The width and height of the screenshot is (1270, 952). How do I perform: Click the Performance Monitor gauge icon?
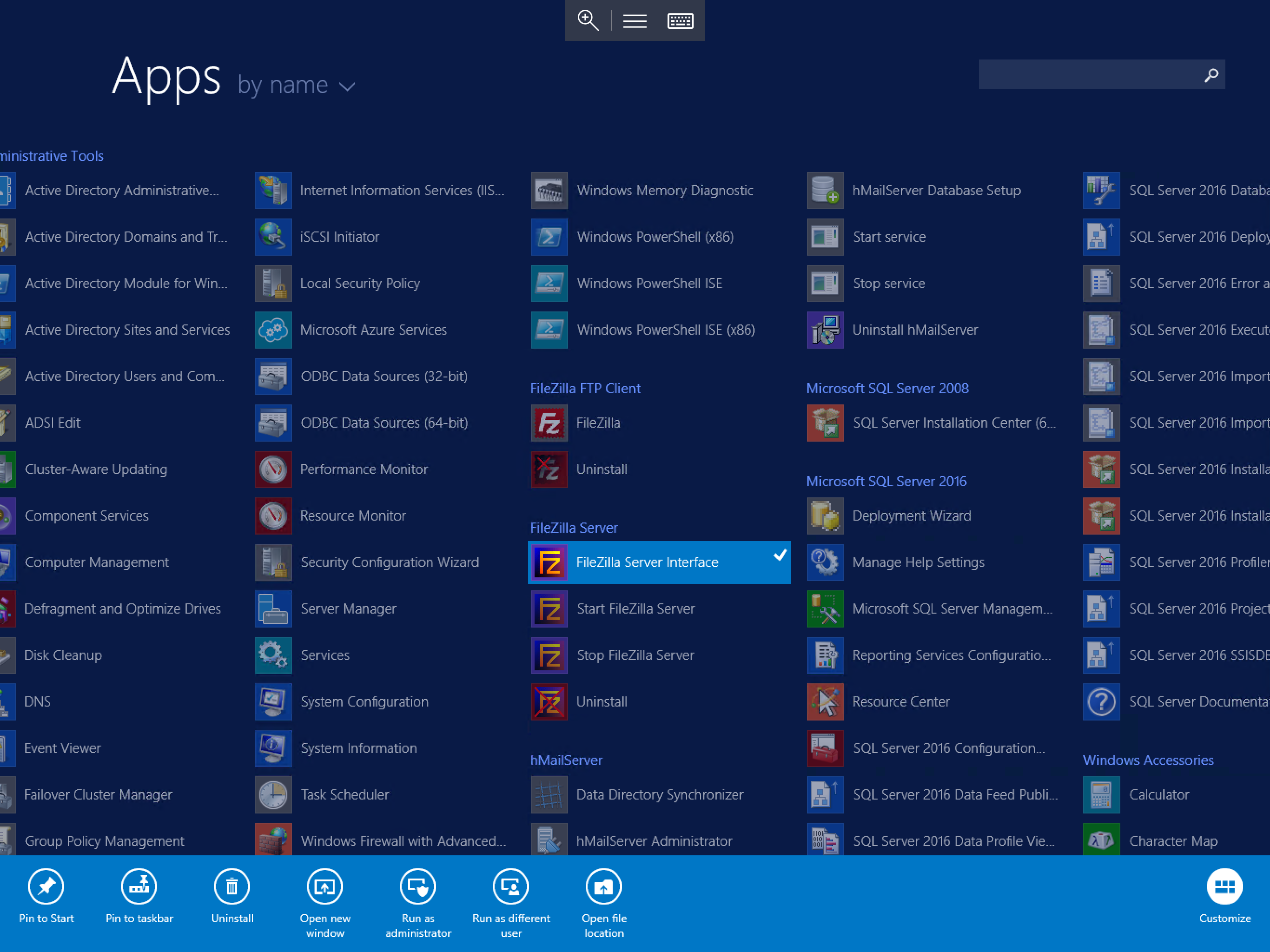click(x=273, y=469)
